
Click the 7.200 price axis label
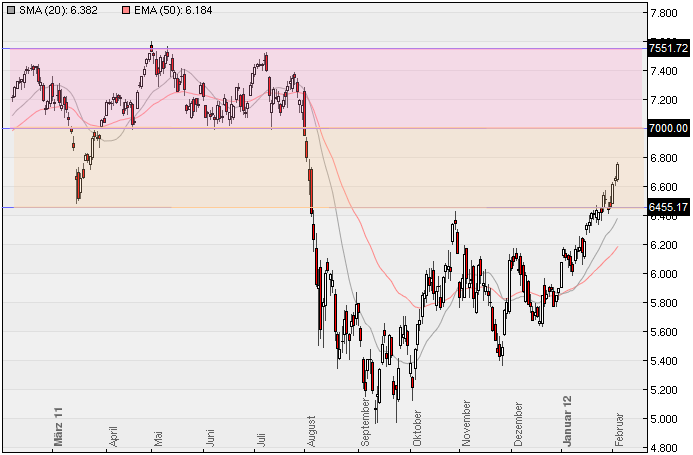tap(664, 100)
